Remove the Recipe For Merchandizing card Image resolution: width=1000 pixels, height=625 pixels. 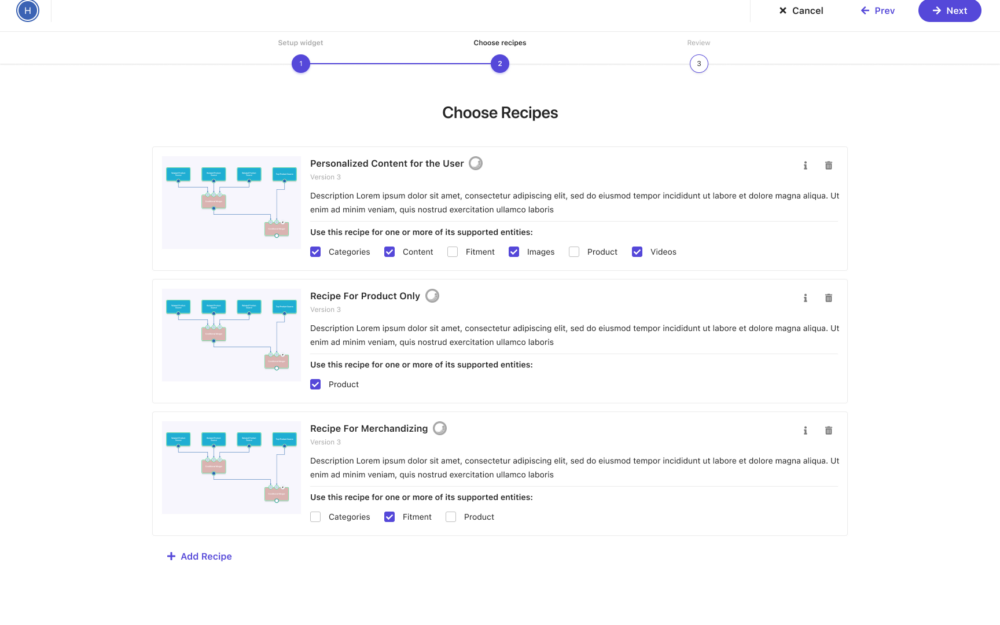pos(828,430)
